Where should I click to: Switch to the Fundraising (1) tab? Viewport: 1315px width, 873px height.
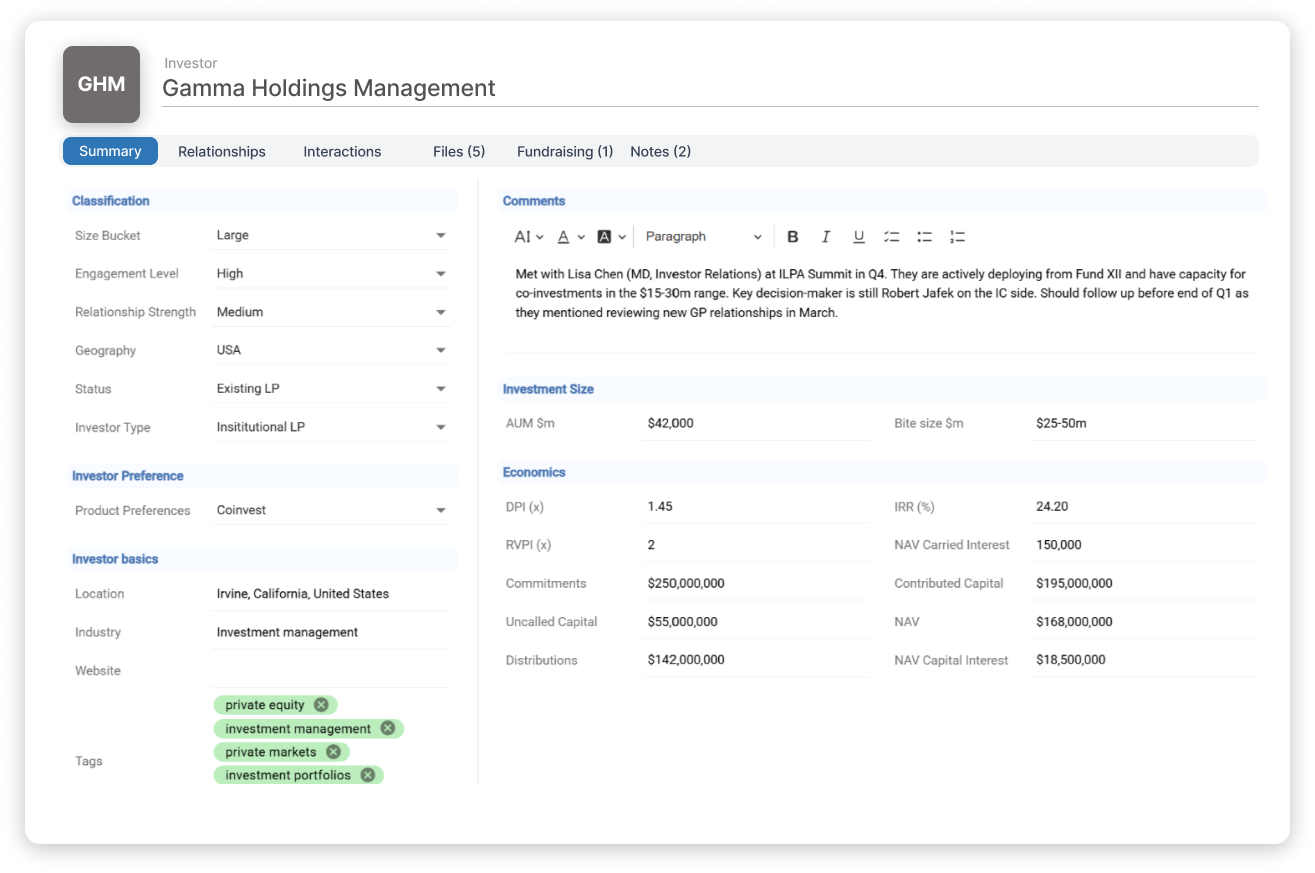point(565,152)
